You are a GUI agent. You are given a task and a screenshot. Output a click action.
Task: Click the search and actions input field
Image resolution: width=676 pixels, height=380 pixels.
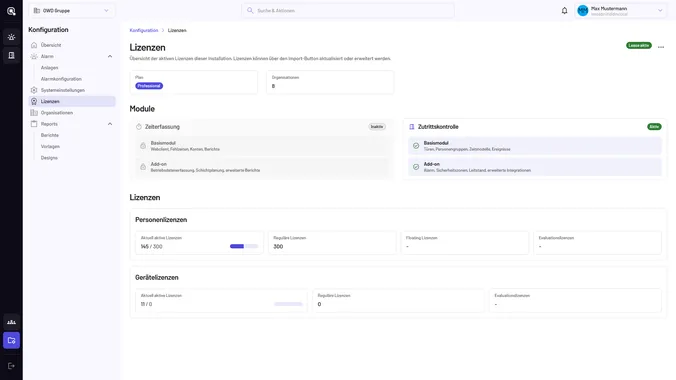pyautogui.click(x=348, y=10)
